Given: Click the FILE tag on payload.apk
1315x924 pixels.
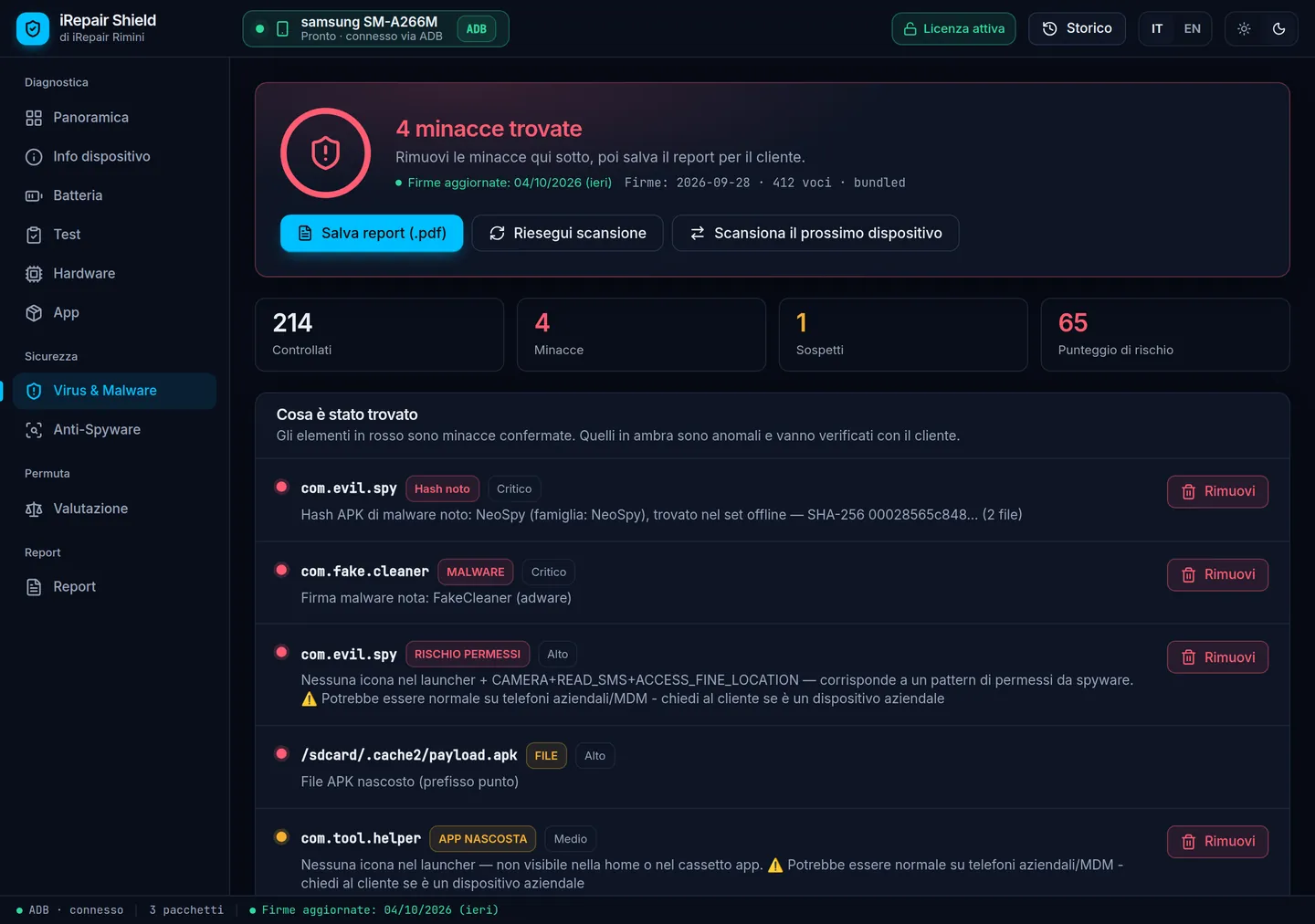Looking at the screenshot, I should [x=546, y=755].
